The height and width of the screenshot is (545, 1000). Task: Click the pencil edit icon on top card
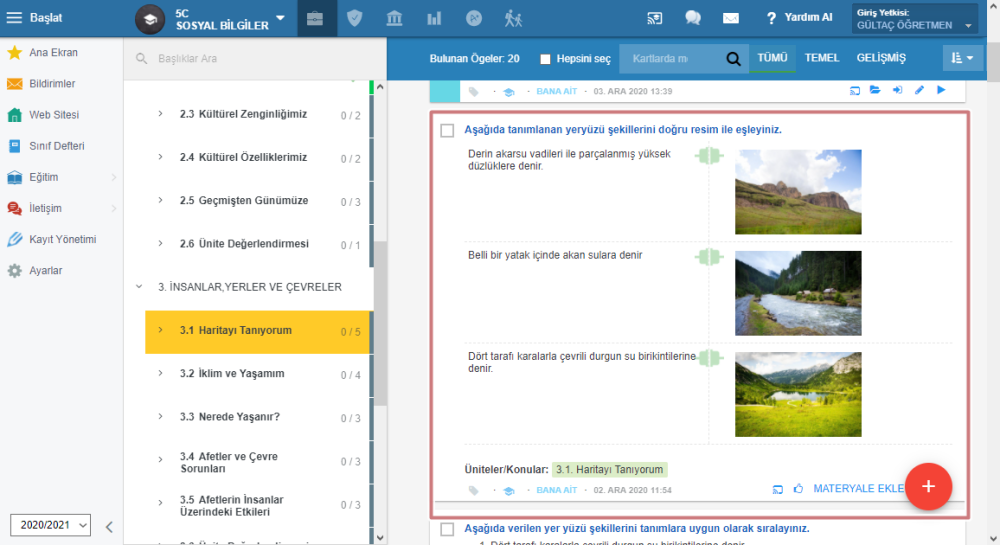click(x=919, y=91)
